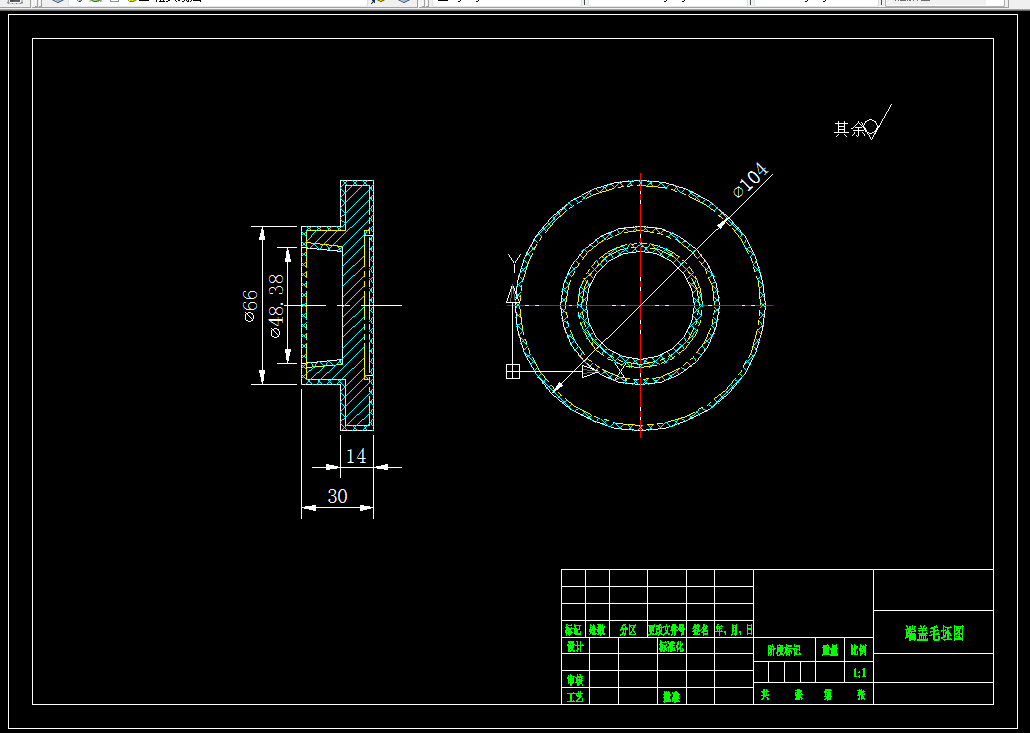Screen dimensions: 1030x733
Task: Click the surface roughness symbol beside 其余
Action: [878, 122]
